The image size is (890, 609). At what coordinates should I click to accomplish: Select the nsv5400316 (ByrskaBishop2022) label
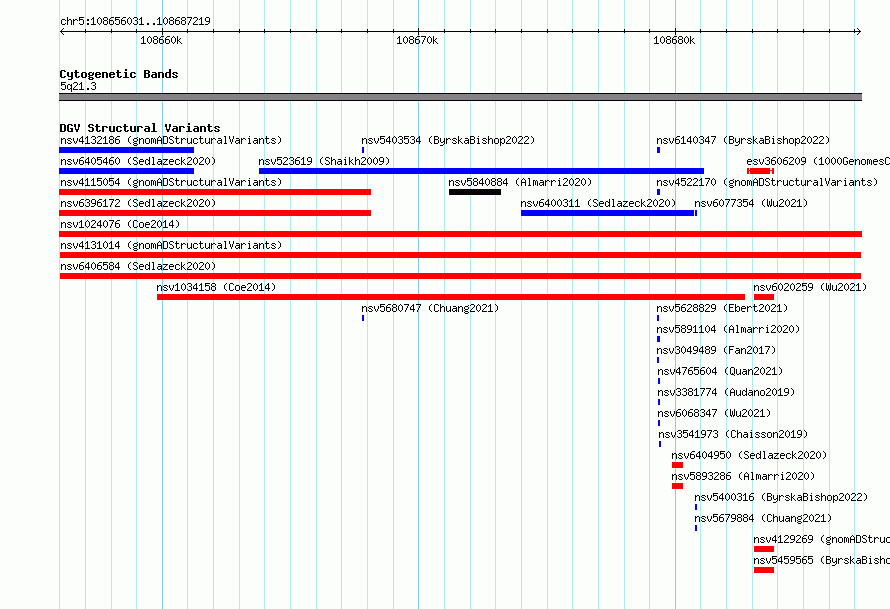pos(781,497)
